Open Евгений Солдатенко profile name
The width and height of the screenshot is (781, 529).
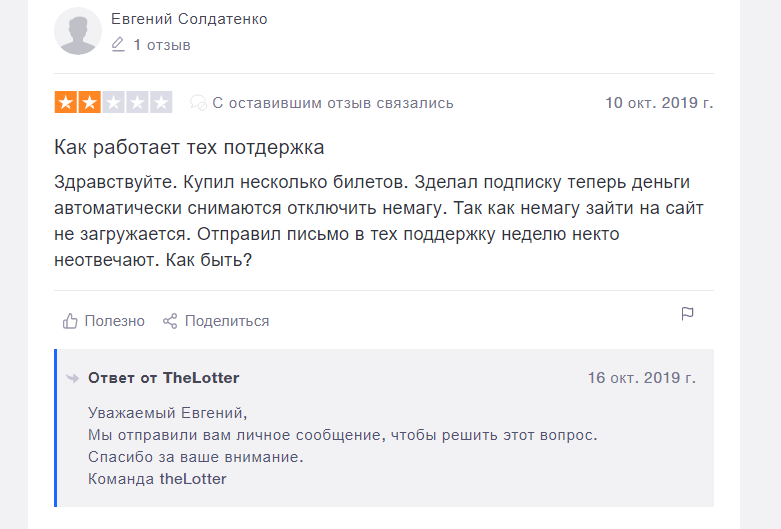[x=189, y=19]
